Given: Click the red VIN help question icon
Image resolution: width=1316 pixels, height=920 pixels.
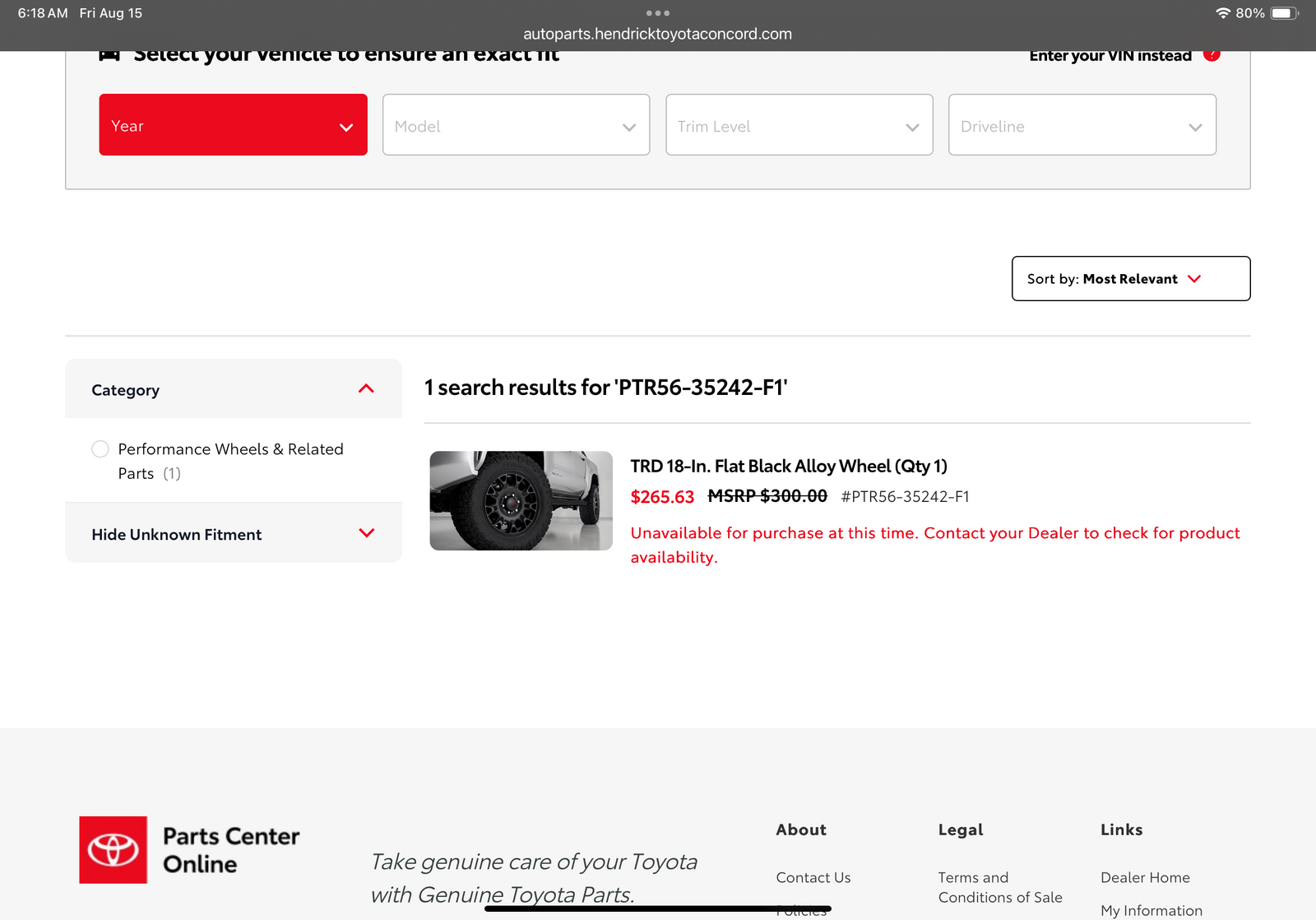Looking at the screenshot, I should tap(1212, 55).
